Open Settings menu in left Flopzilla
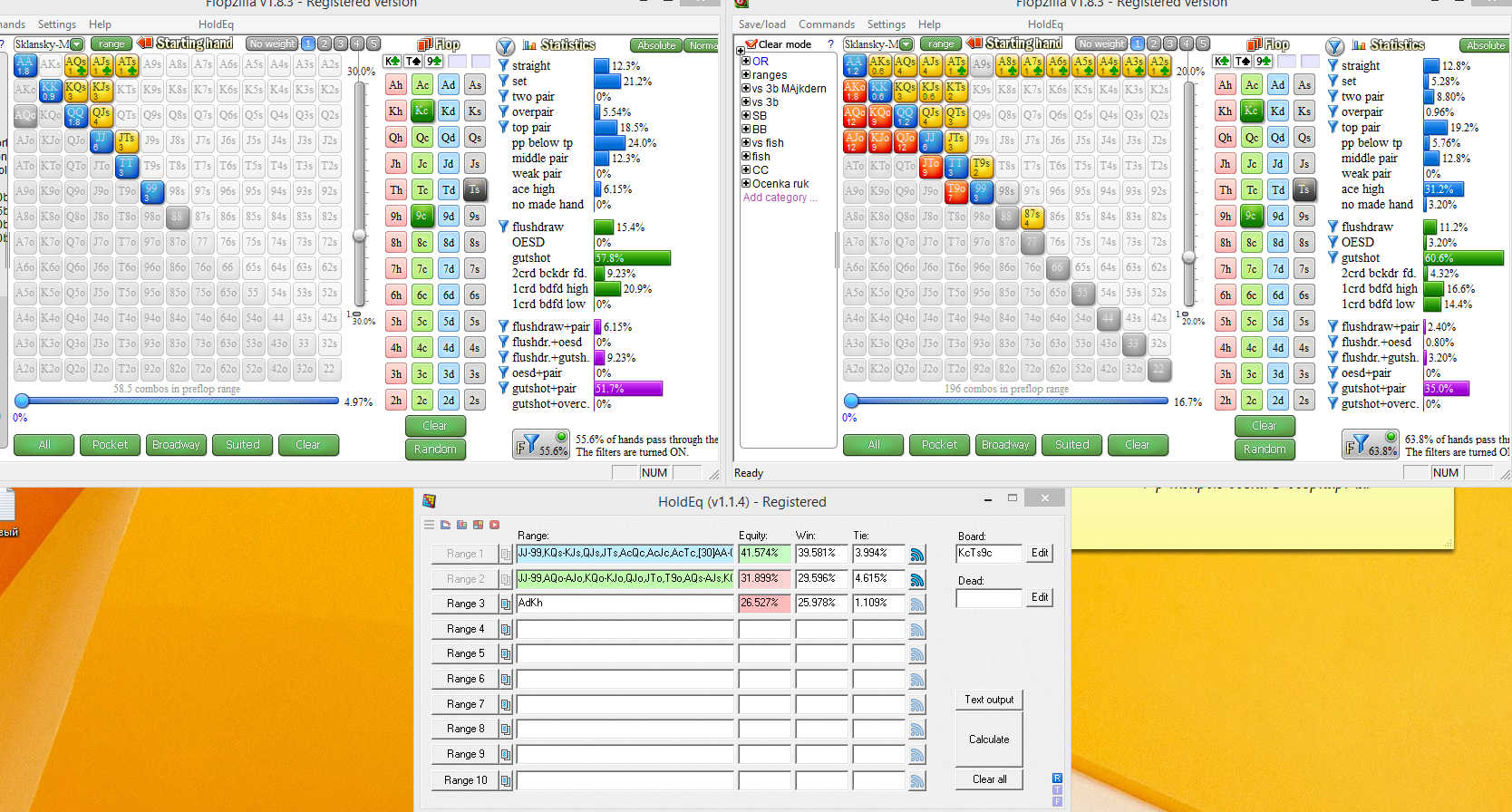The height and width of the screenshot is (812, 1512). click(x=57, y=24)
